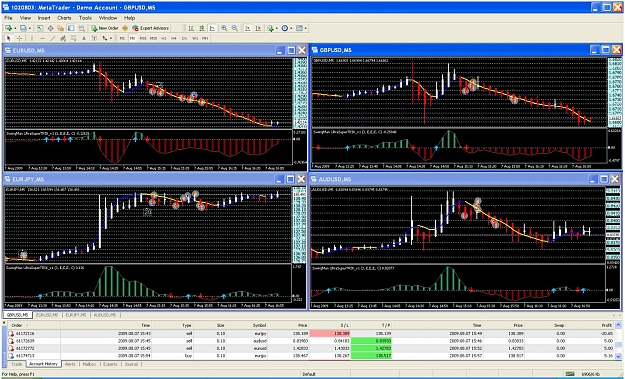Toggle the Chart Shift icon

click(x=258, y=28)
